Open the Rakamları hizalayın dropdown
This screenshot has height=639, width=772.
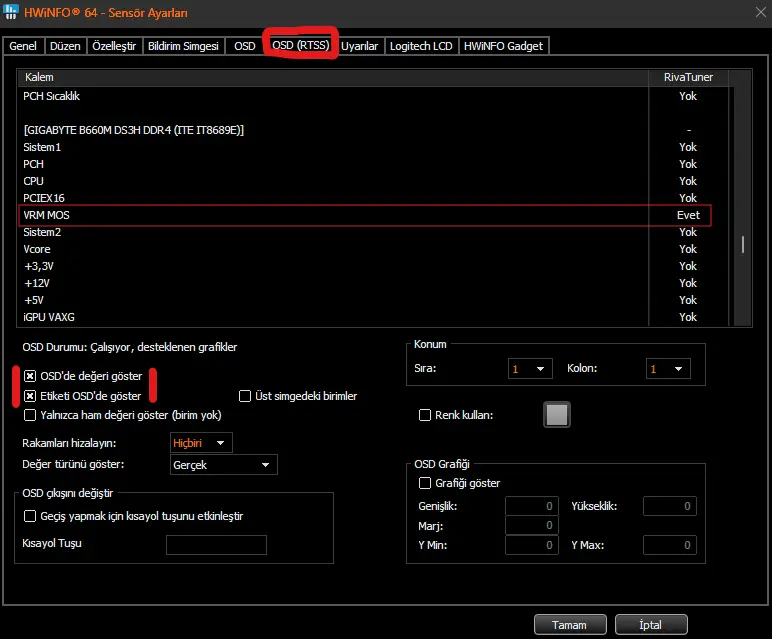tap(201, 443)
